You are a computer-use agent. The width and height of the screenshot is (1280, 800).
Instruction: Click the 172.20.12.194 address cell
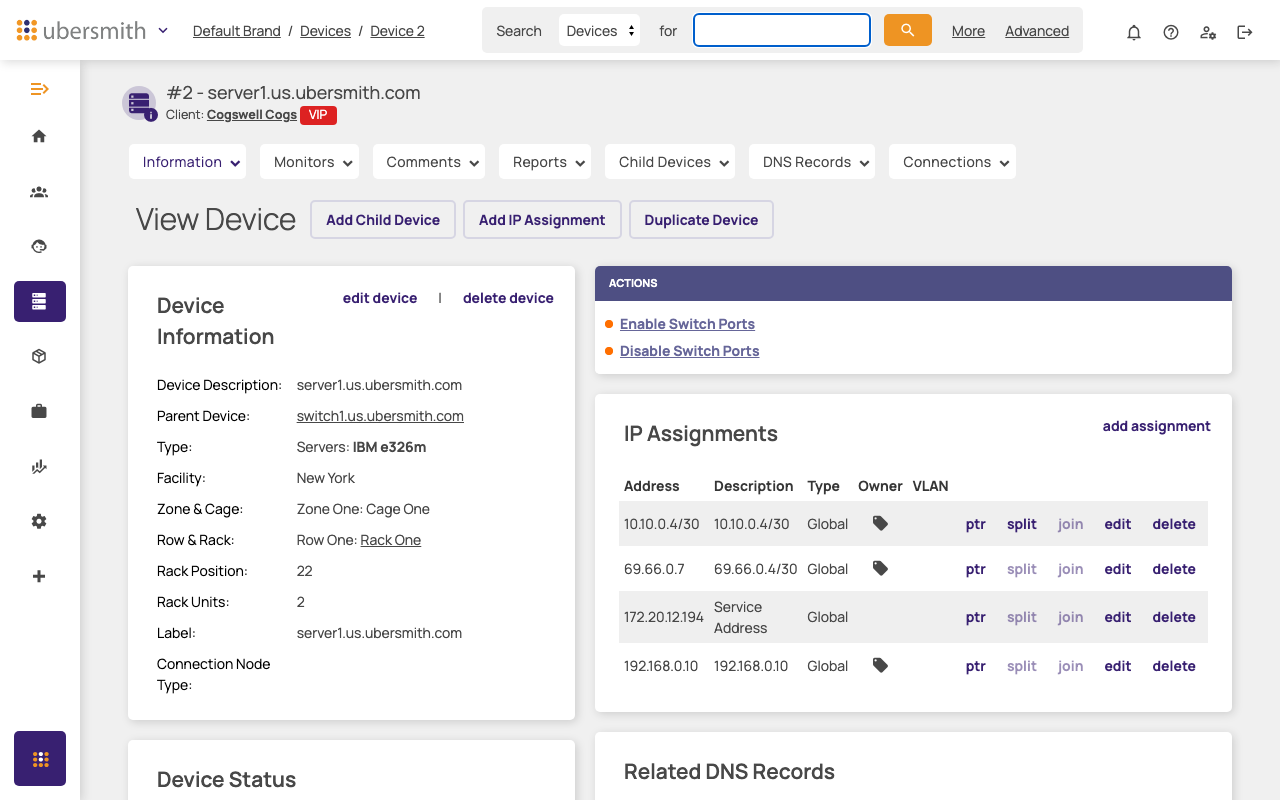click(664, 617)
